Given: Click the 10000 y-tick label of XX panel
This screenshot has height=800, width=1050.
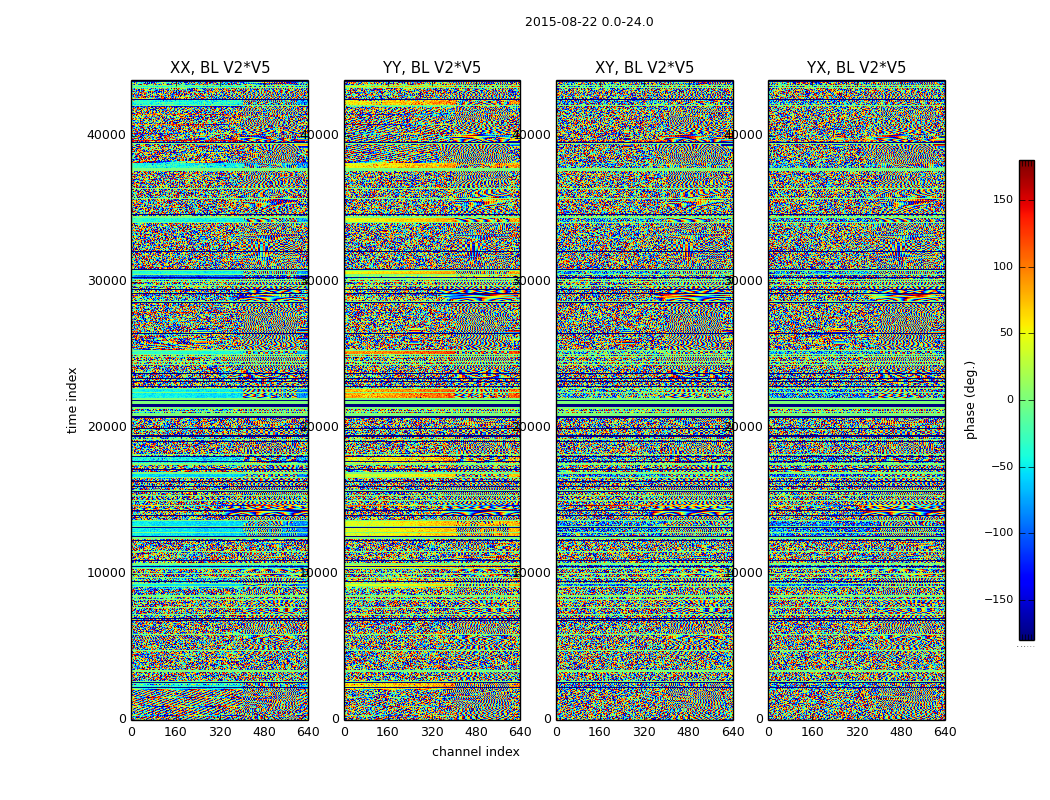Looking at the screenshot, I should [x=107, y=573].
